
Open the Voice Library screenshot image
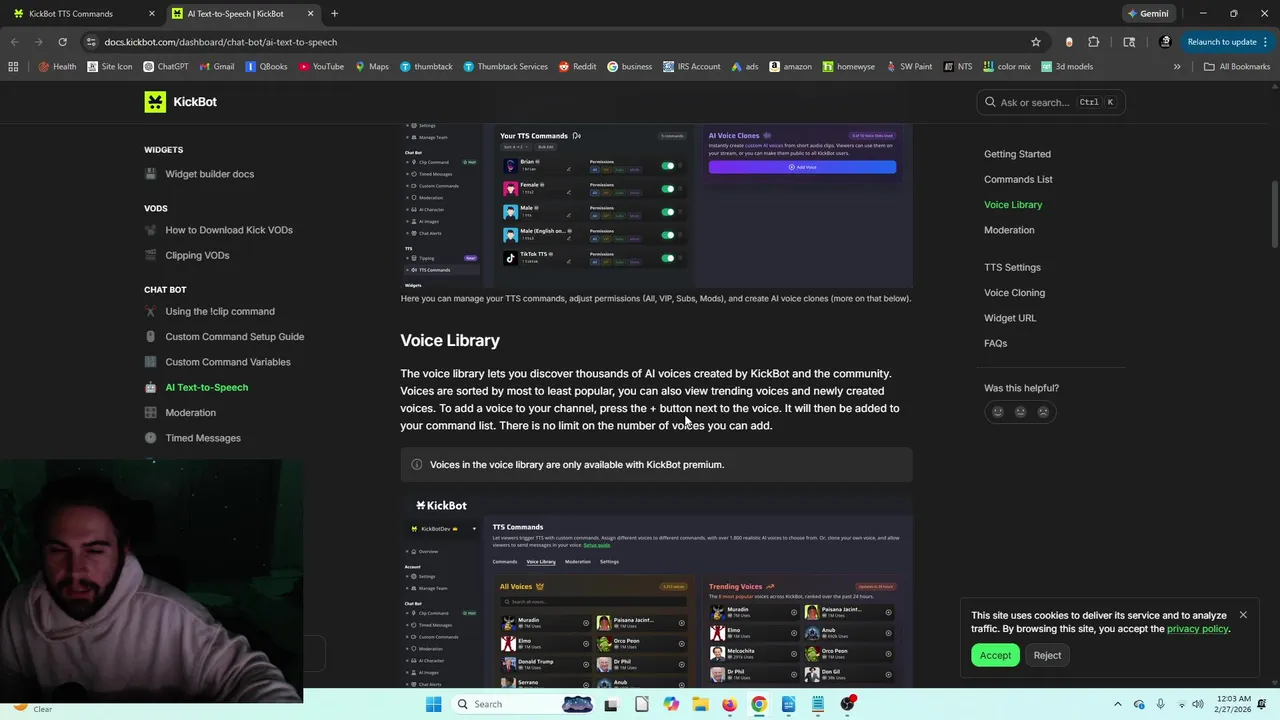[657, 593]
